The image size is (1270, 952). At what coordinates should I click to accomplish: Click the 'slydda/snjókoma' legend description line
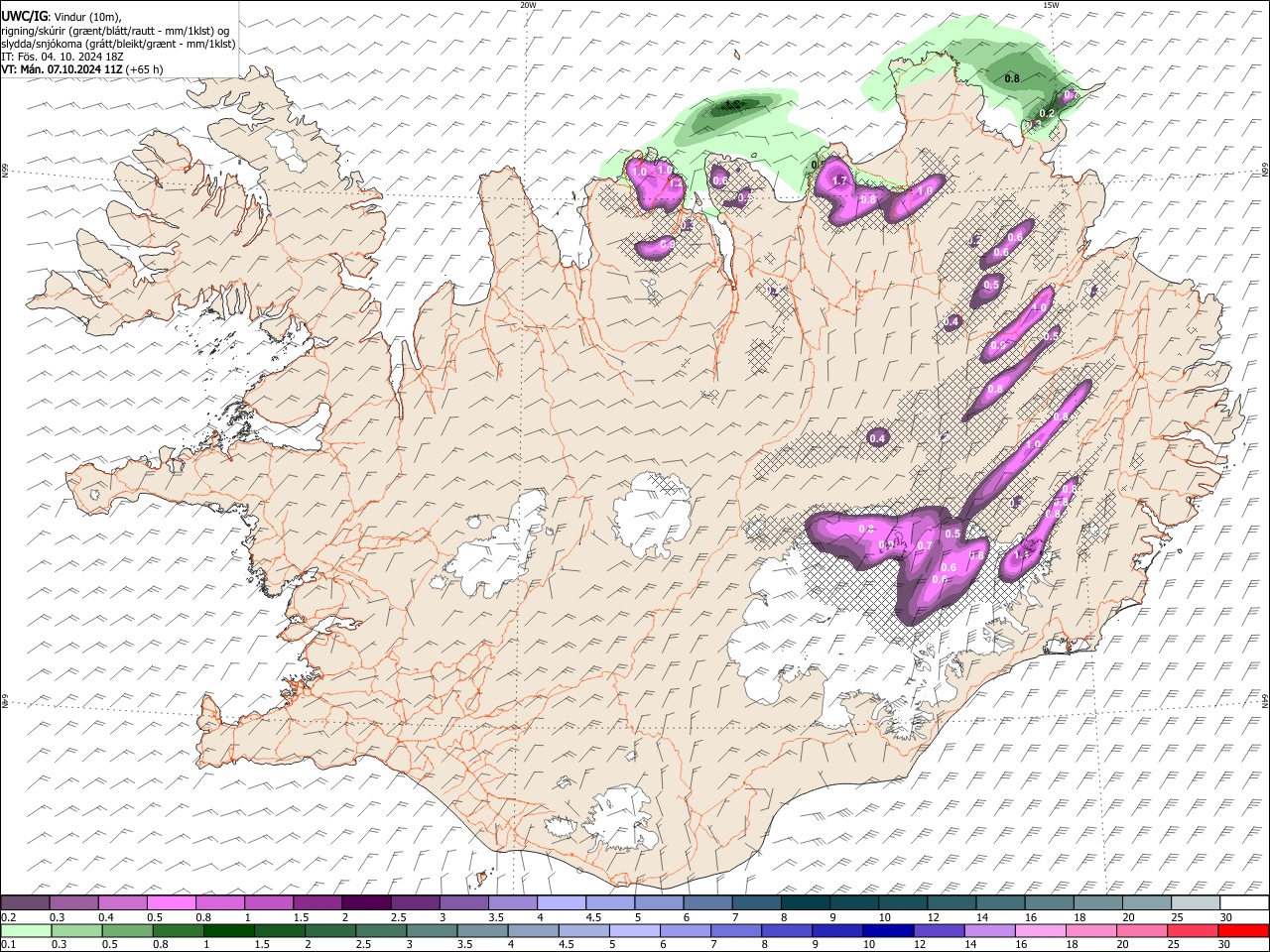tap(118, 44)
